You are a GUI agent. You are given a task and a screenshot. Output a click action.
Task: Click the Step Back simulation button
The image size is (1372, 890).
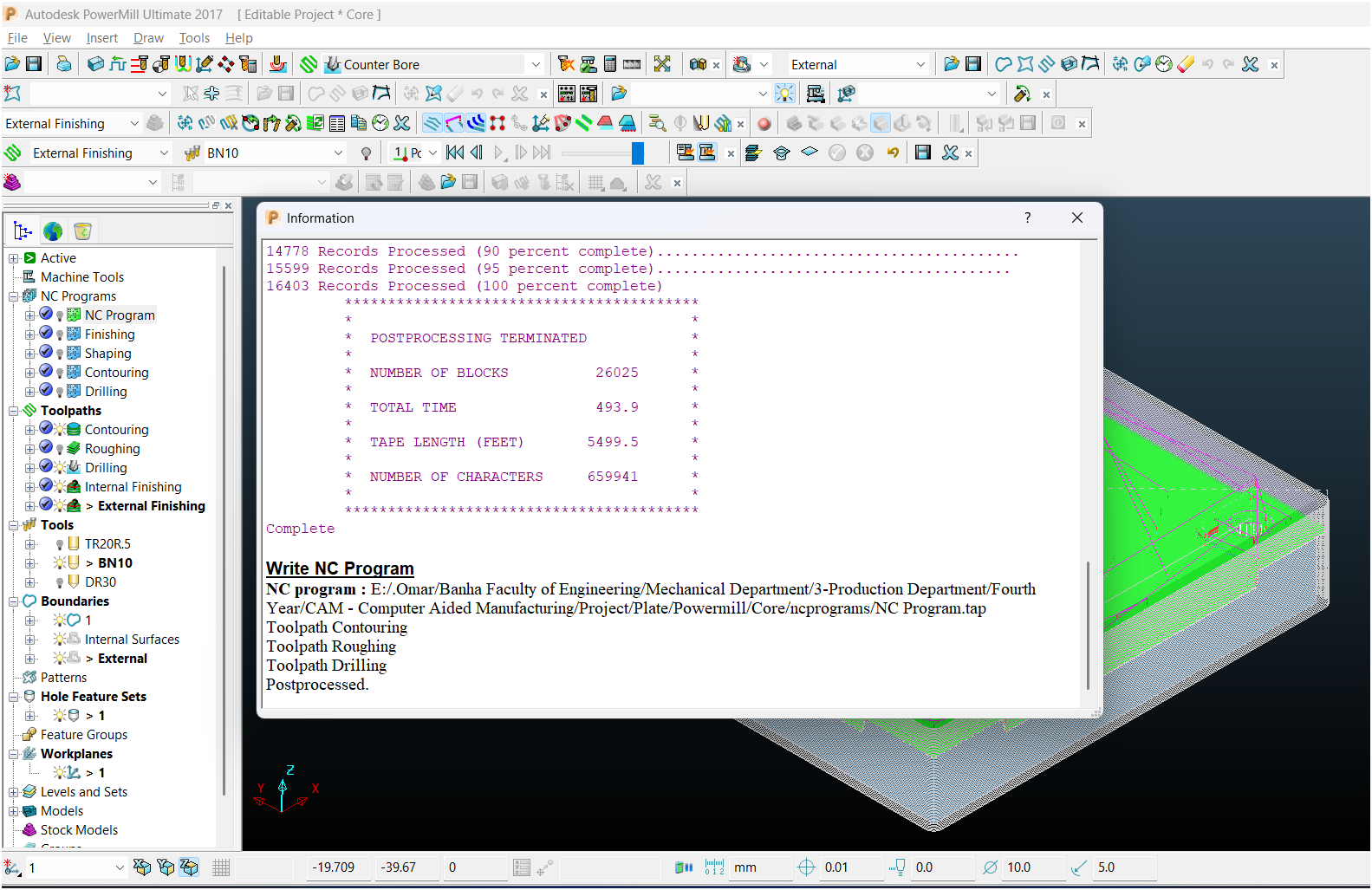click(x=476, y=153)
